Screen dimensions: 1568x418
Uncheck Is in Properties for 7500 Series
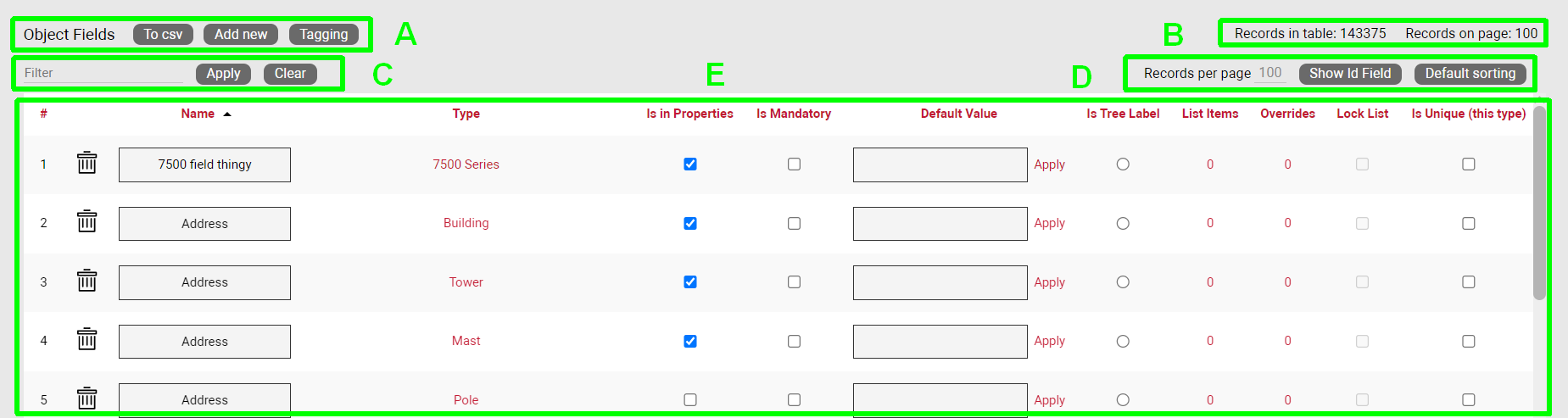point(690,164)
